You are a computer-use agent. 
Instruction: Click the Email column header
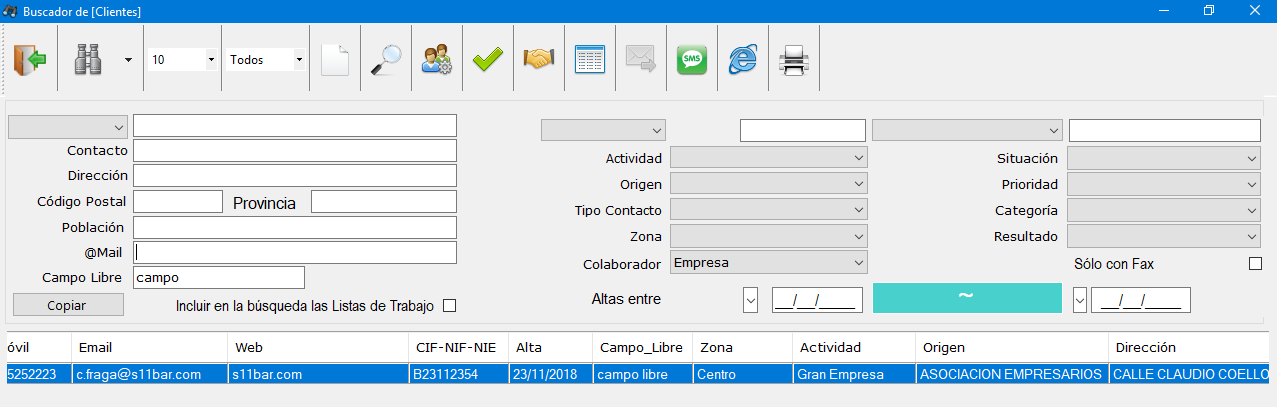pyautogui.click(x=149, y=347)
